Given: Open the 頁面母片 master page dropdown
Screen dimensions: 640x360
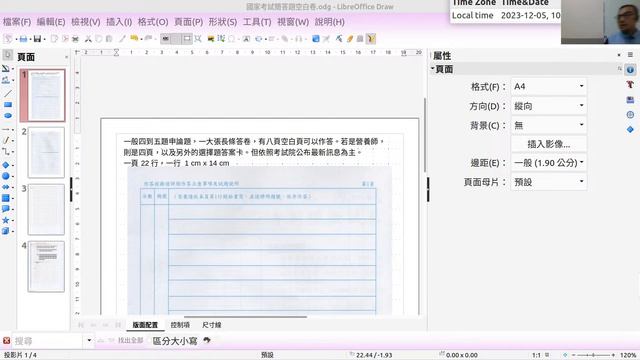Looking at the screenshot, I should 549,182.
